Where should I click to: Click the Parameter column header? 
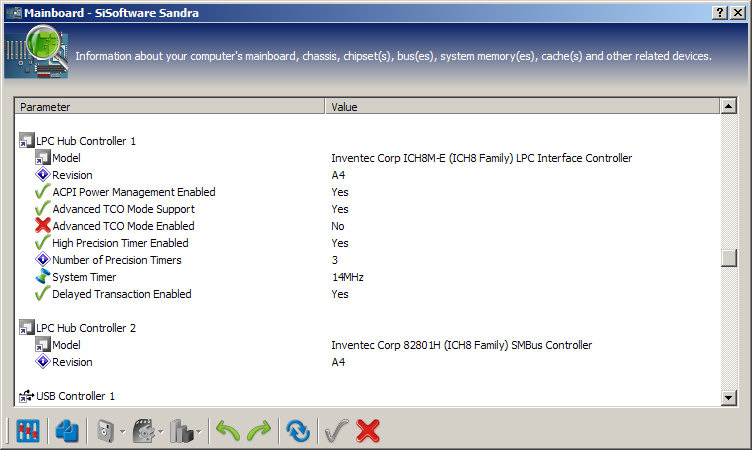[170, 107]
